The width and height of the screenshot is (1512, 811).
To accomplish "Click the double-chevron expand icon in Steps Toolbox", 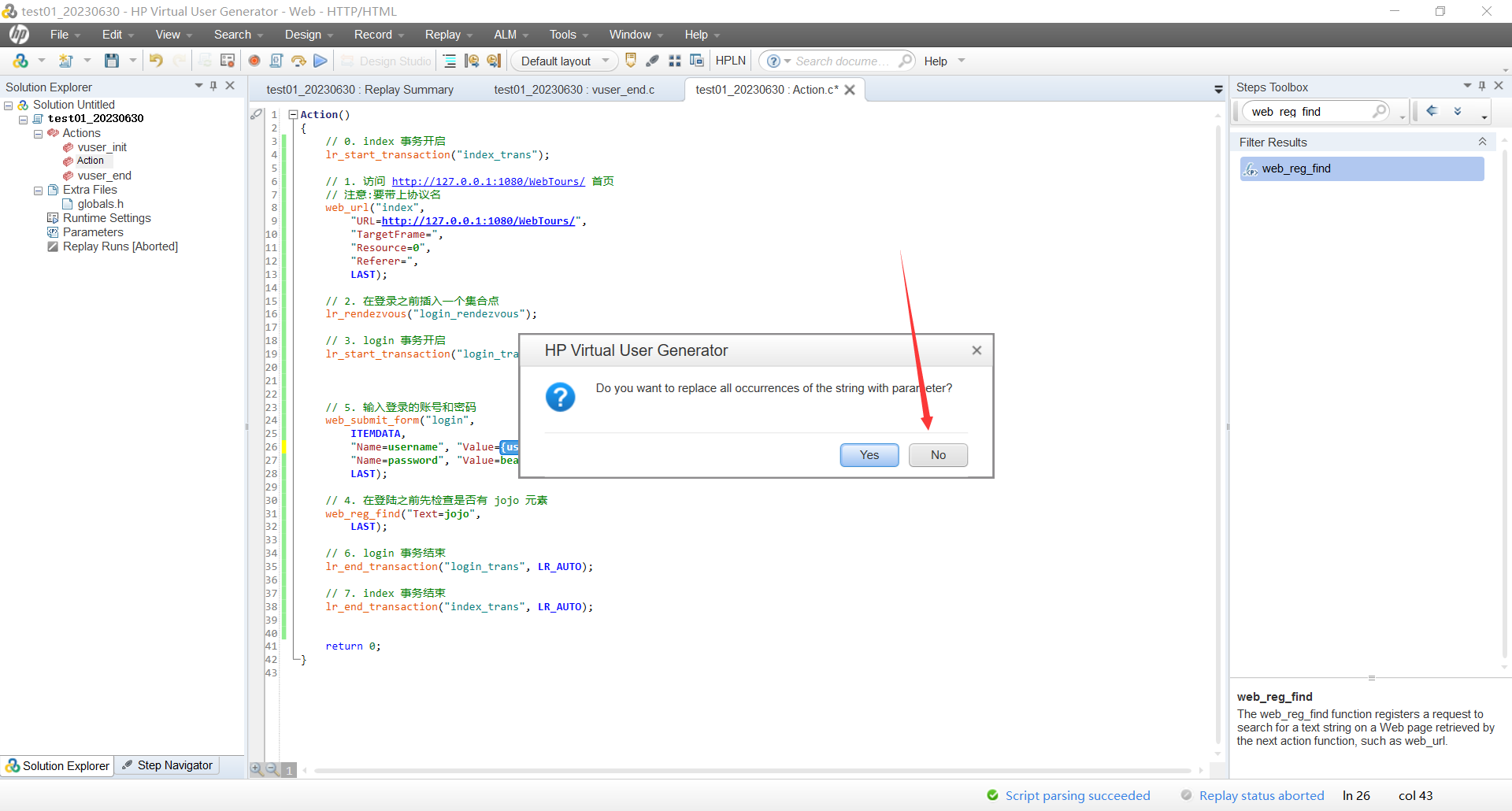I will click(x=1458, y=111).
